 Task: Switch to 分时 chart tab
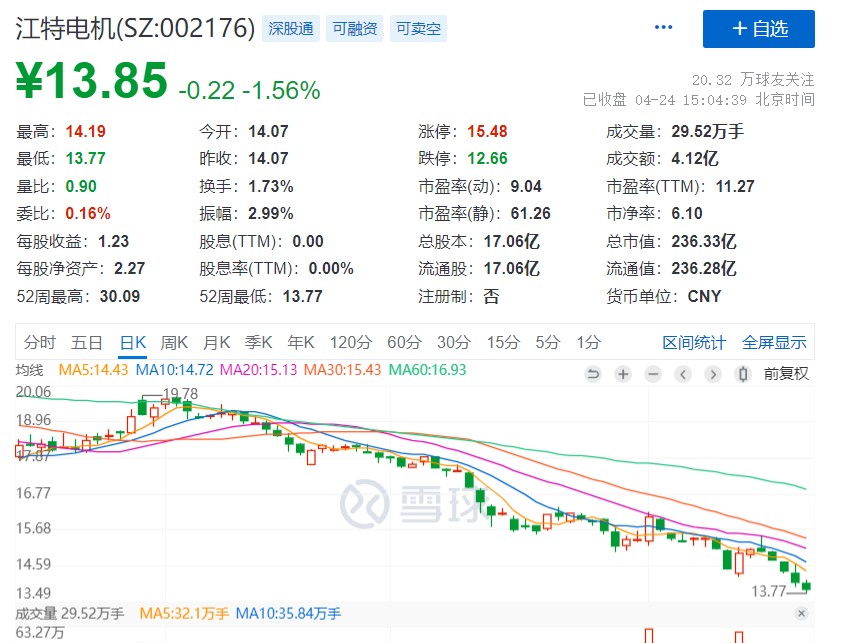[39, 343]
